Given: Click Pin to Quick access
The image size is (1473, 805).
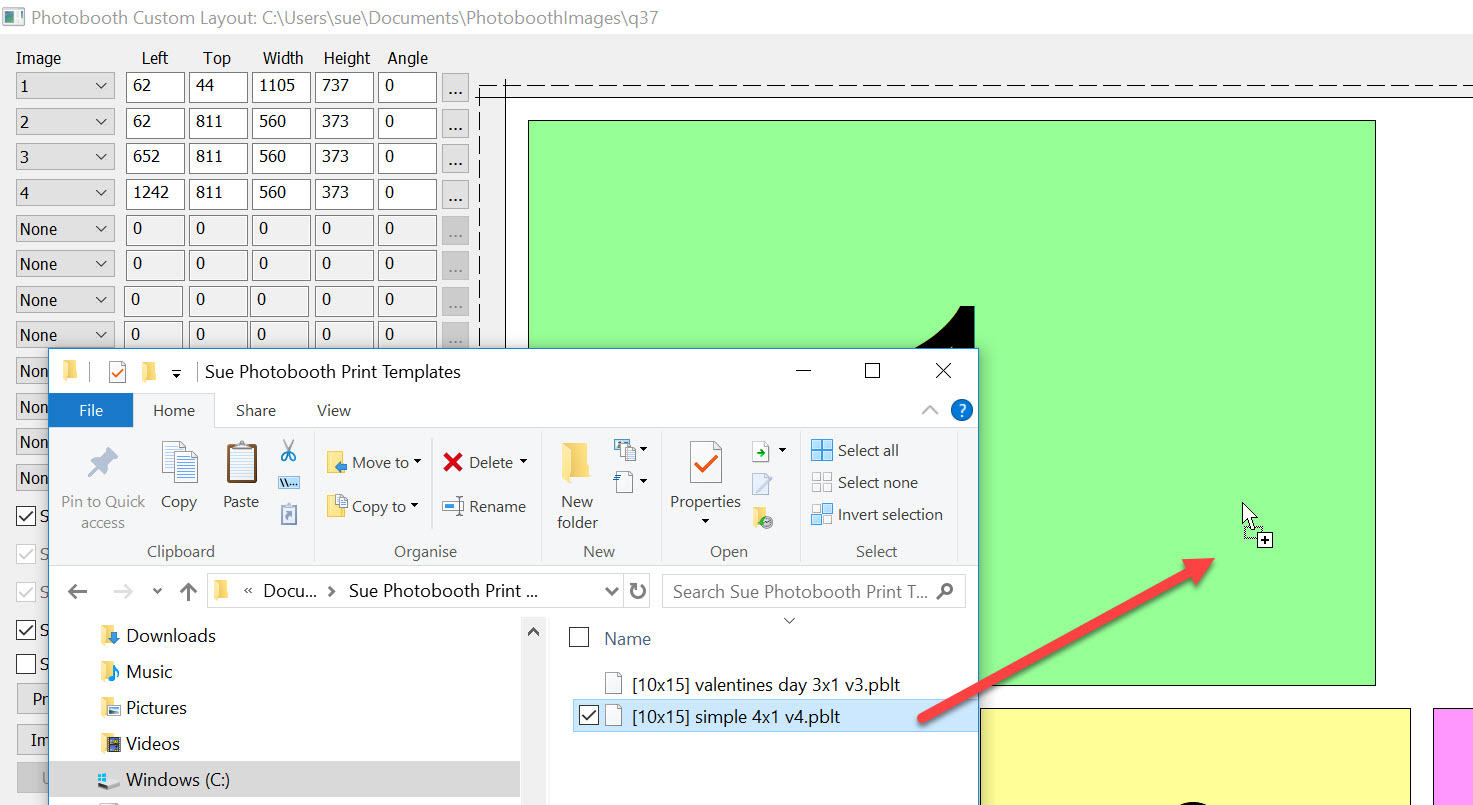Looking at the screenshot, I should pyautogui.click(x=103, y=488).
